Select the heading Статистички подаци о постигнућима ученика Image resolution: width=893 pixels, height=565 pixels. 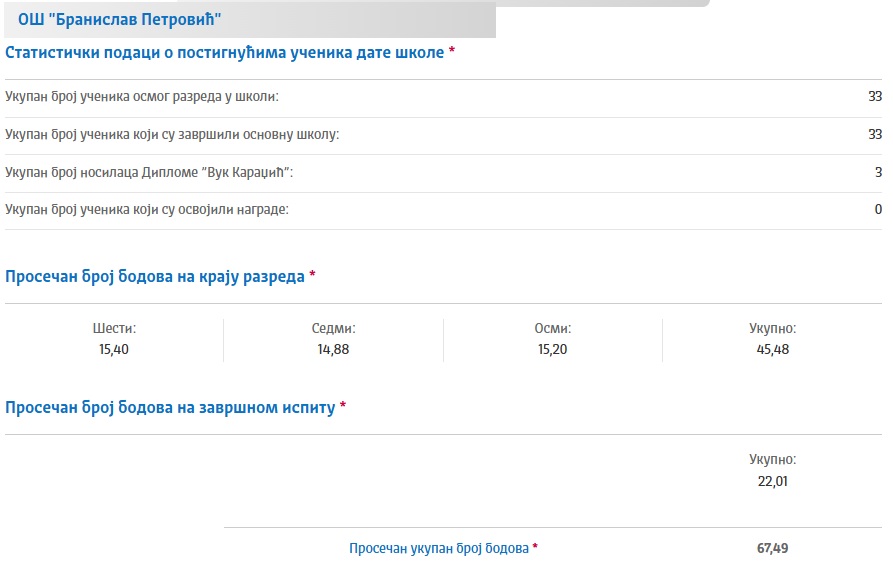(224, 52)
